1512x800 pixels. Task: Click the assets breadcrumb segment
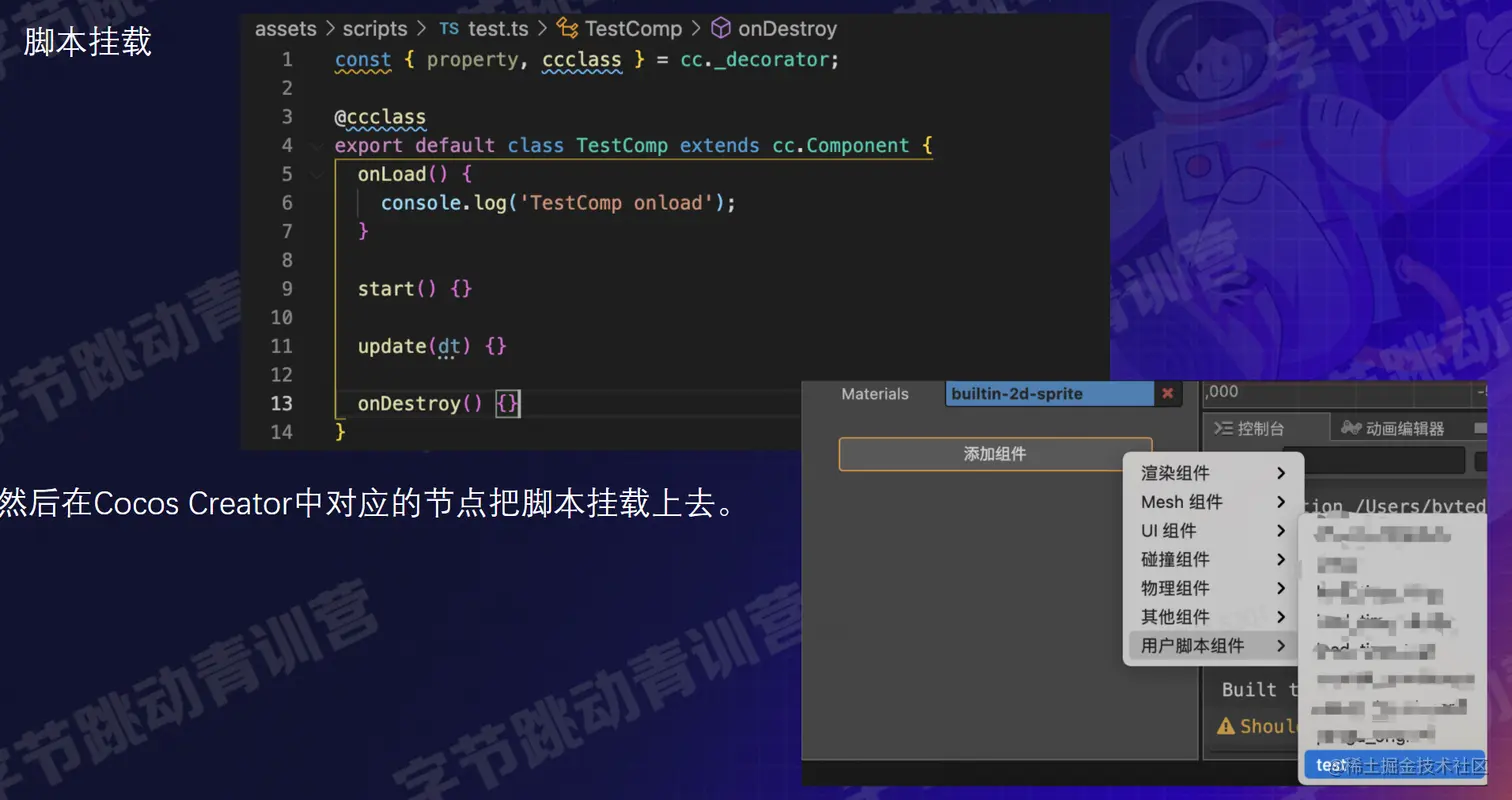tap(286, 29)
